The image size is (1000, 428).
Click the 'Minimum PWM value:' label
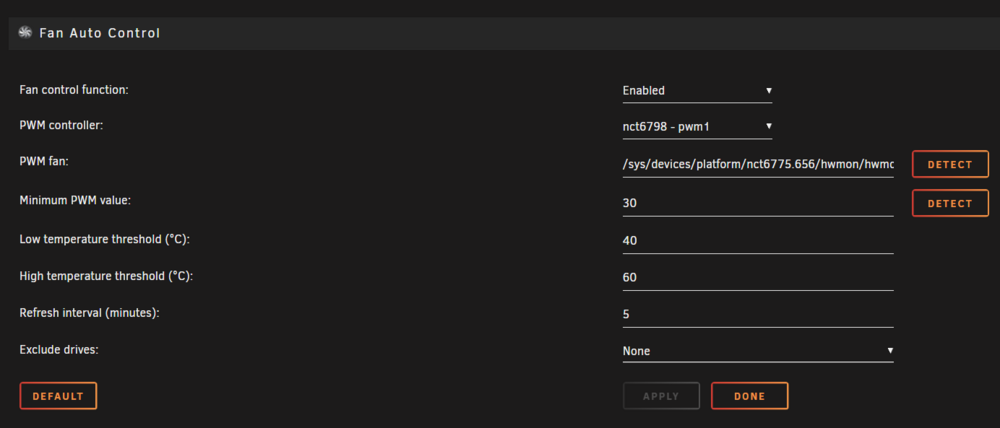(x=75, y=201)
